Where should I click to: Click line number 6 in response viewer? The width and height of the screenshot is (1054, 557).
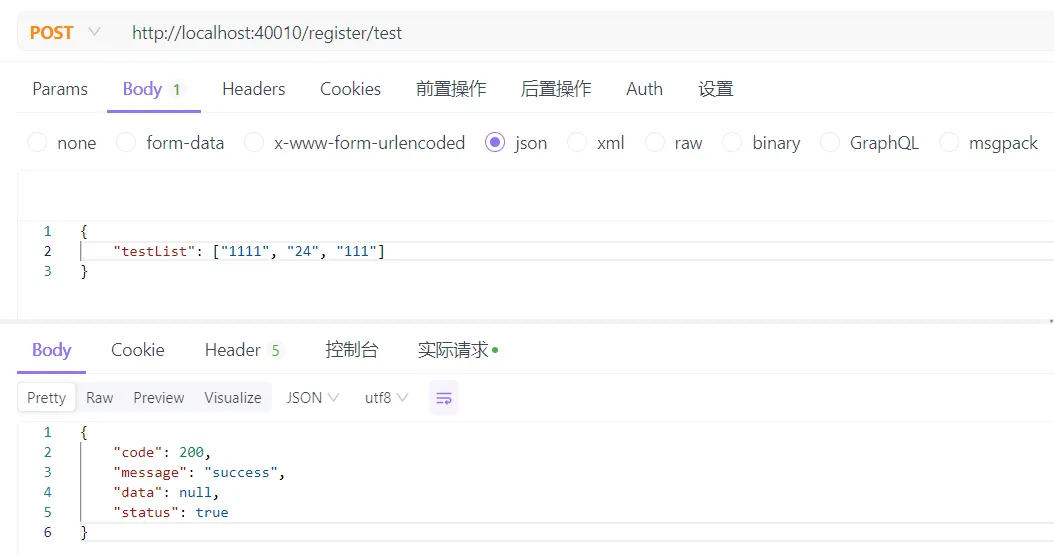coord(47,532)
